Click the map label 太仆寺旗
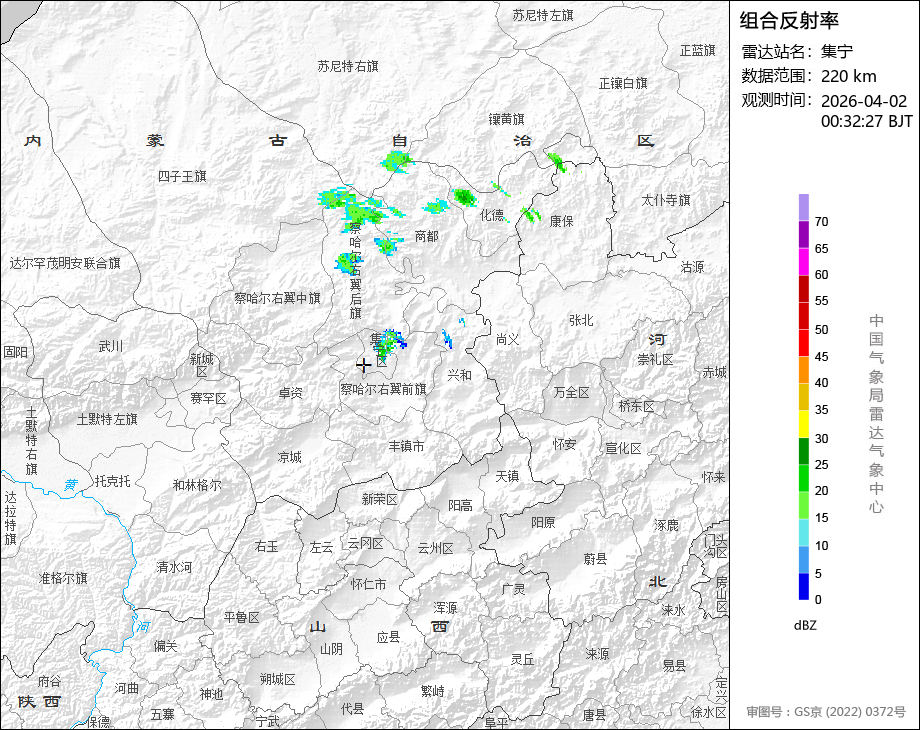Screen dimensions: 920x730 (666, 201)
